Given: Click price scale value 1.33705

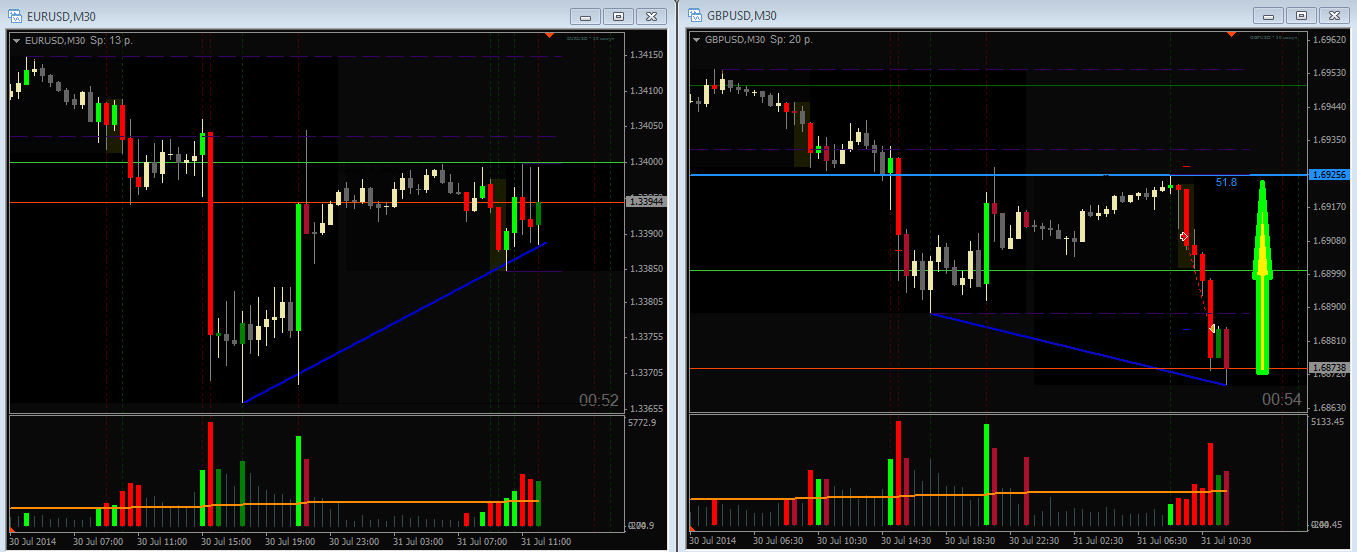Looking at the screenshot, I should pos(644,373).
